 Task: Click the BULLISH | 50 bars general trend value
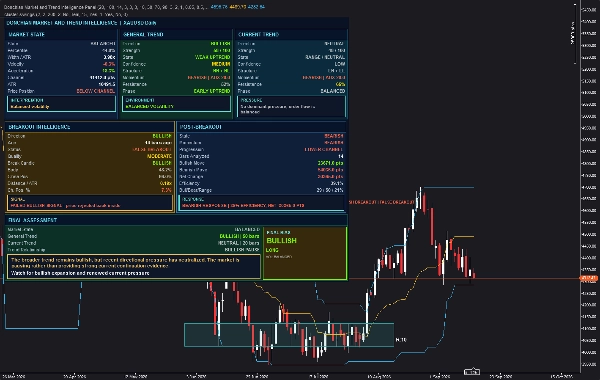239,236
